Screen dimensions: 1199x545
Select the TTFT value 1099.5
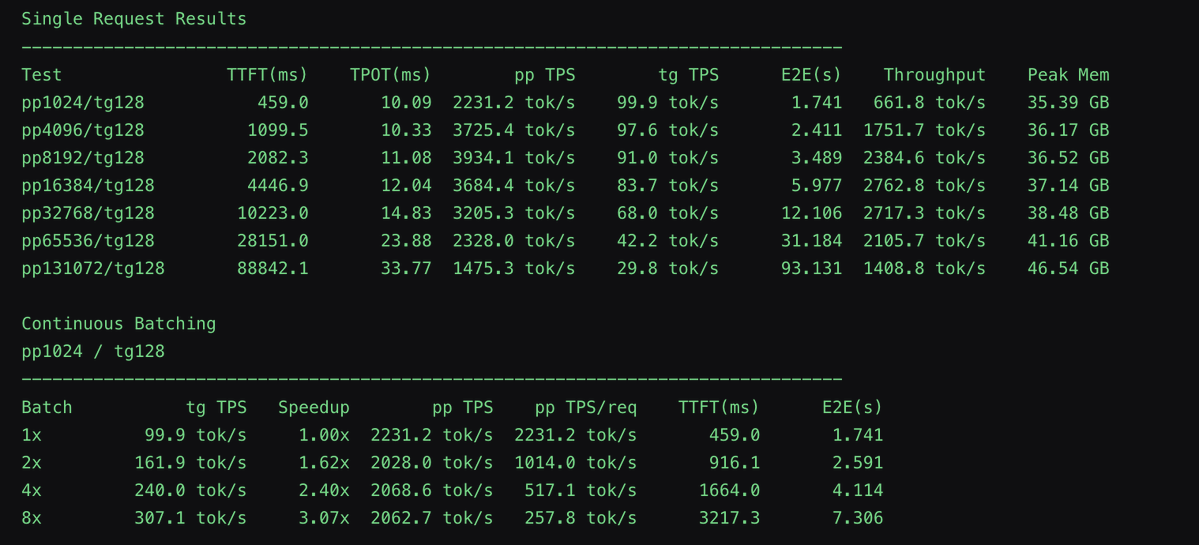pos(278,130)
